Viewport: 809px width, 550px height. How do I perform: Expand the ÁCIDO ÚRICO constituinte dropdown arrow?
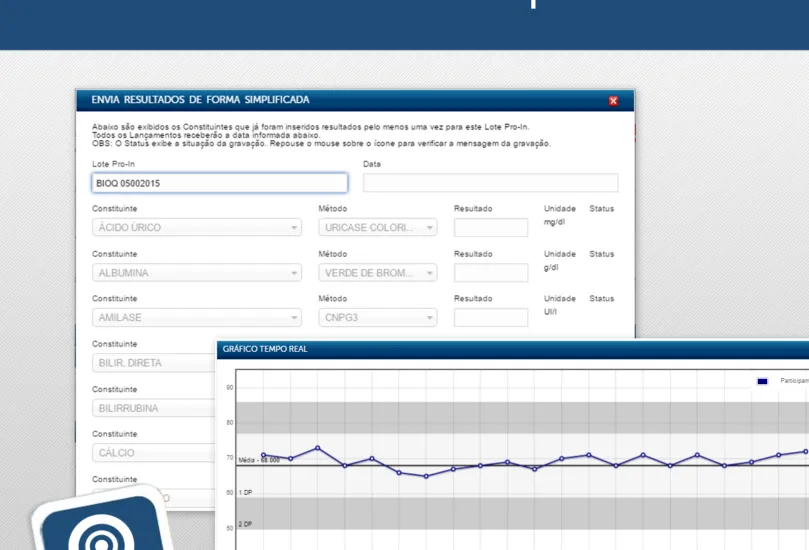click(x=294, y=228)
